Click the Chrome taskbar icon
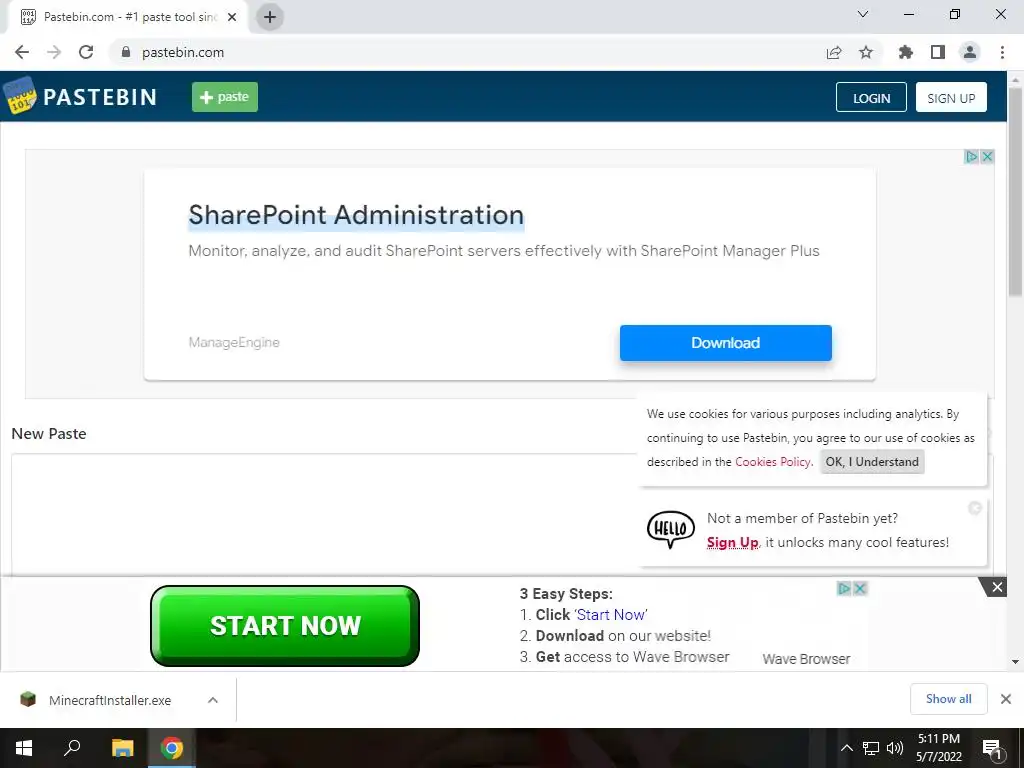This screenshot has height=768, width=1024. (x=172, y=748)
